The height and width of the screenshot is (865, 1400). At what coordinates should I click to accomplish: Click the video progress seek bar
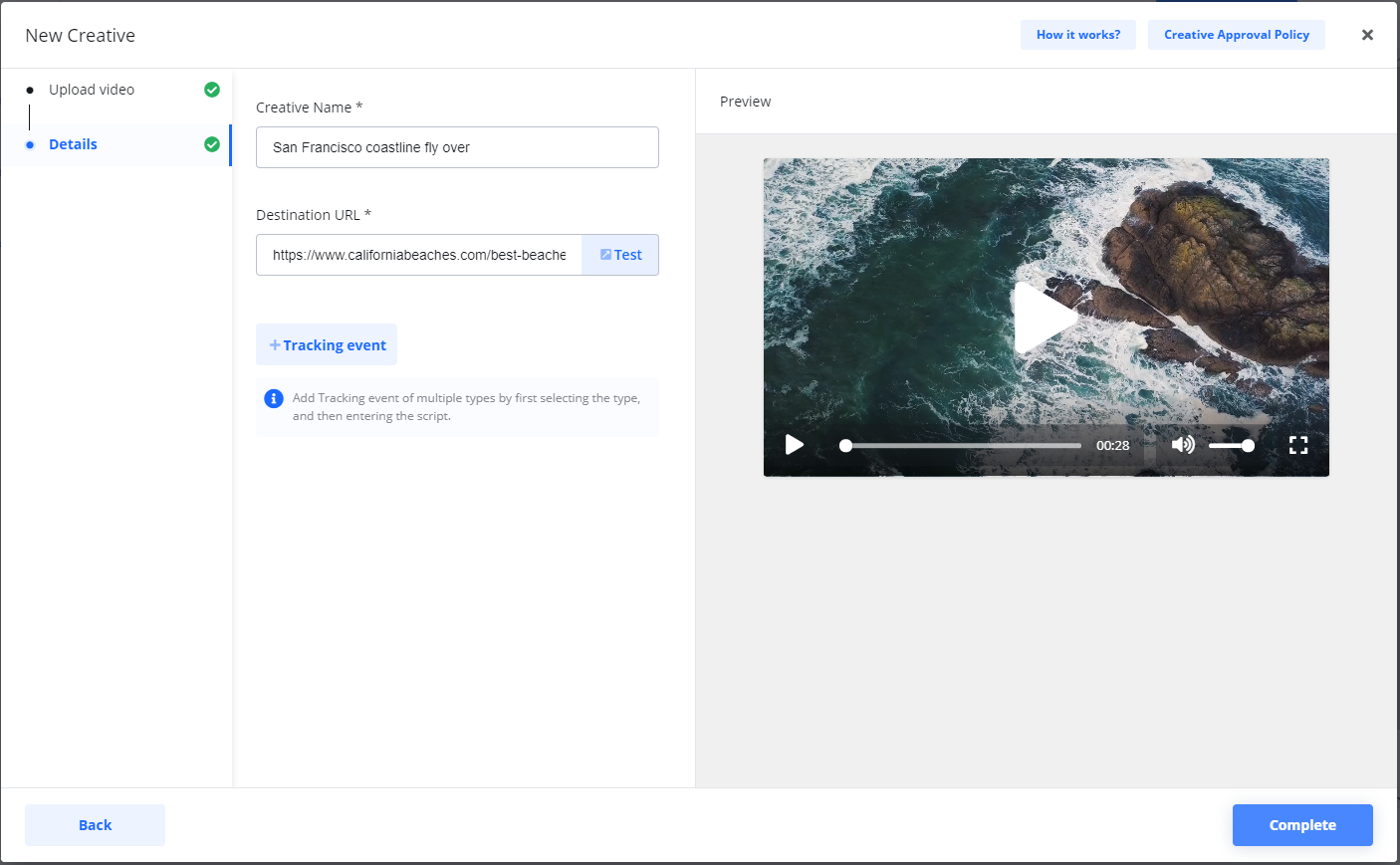(962, 446)
